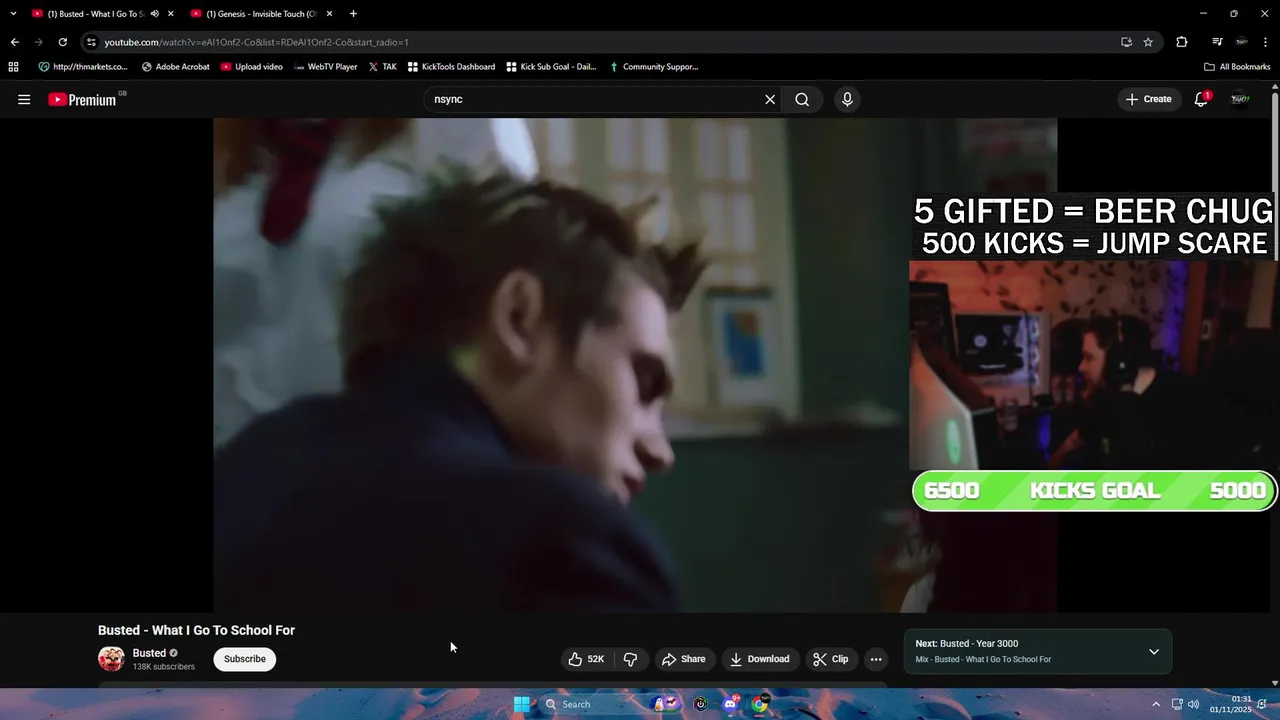Expand the Next: Busted - Year 3000 queue
The height and width of the screenshot is (720, 1280).
pyautogui.click(x=1153, y=652)
